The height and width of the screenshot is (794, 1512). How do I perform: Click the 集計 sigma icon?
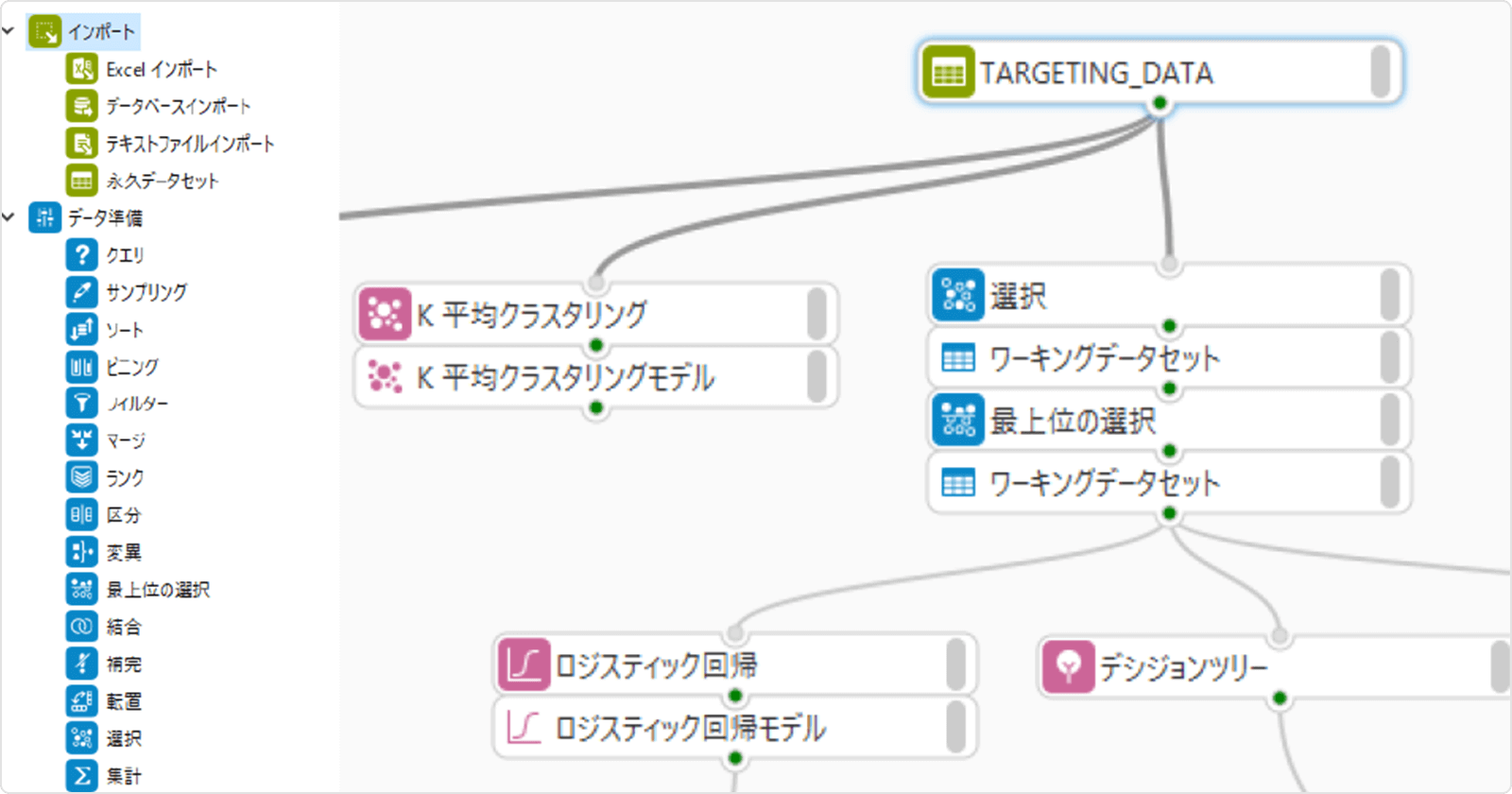pyautogui.click(x=82, y=776)
